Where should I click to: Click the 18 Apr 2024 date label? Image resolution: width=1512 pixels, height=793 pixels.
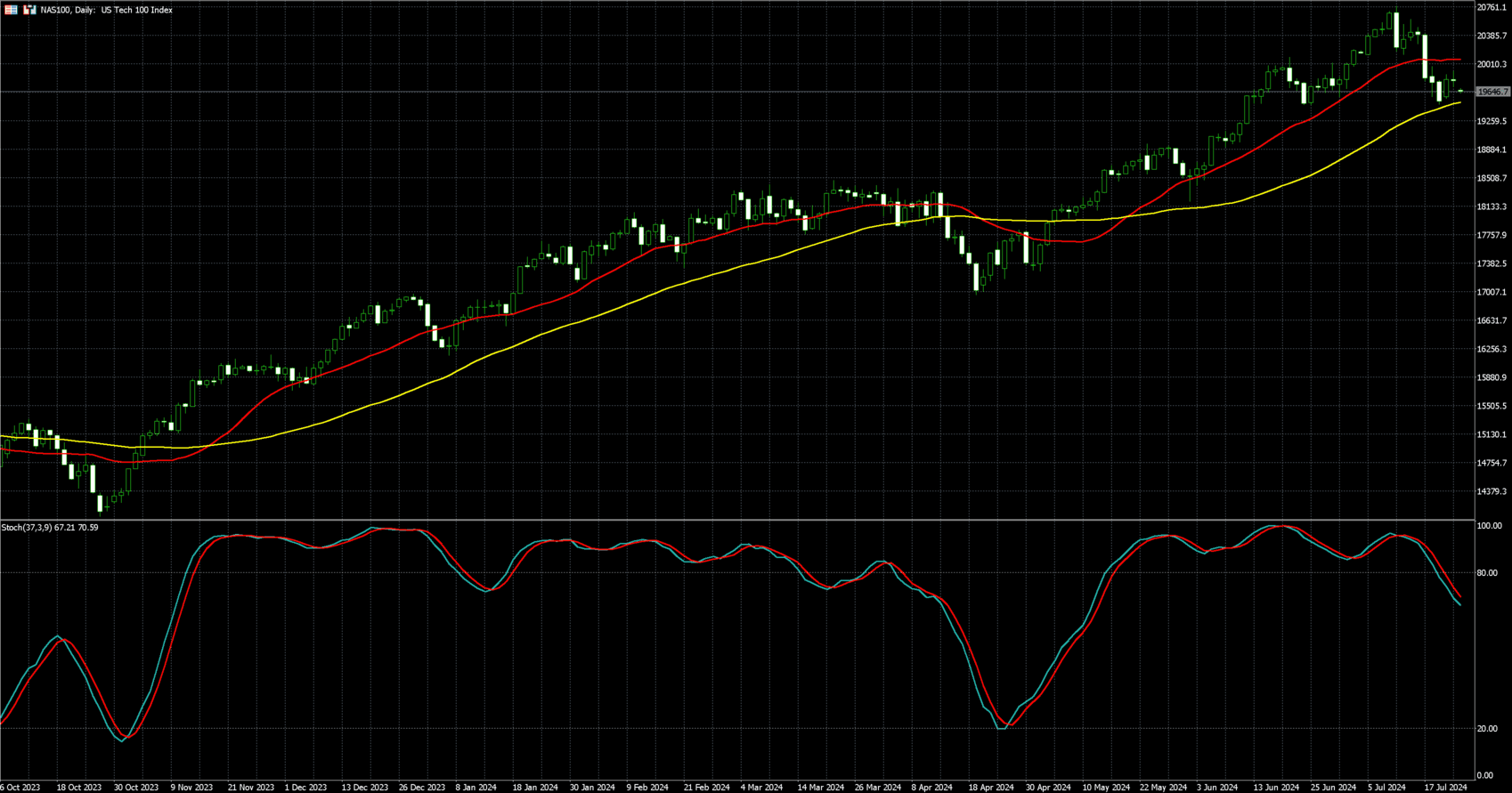pos(991,787)
